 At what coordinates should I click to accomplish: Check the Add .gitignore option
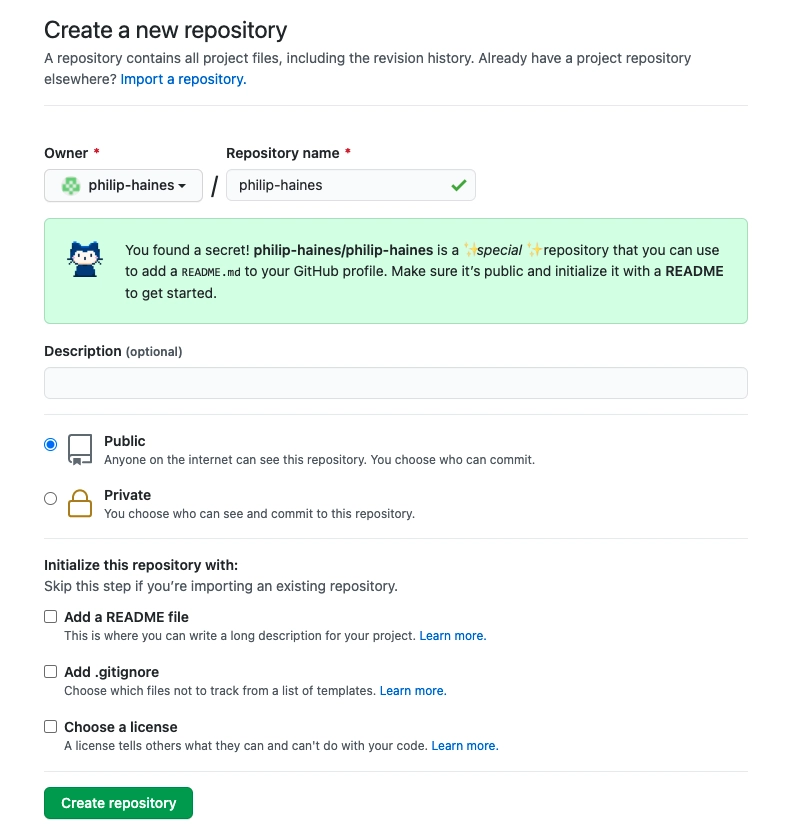[x=51, y=672]
